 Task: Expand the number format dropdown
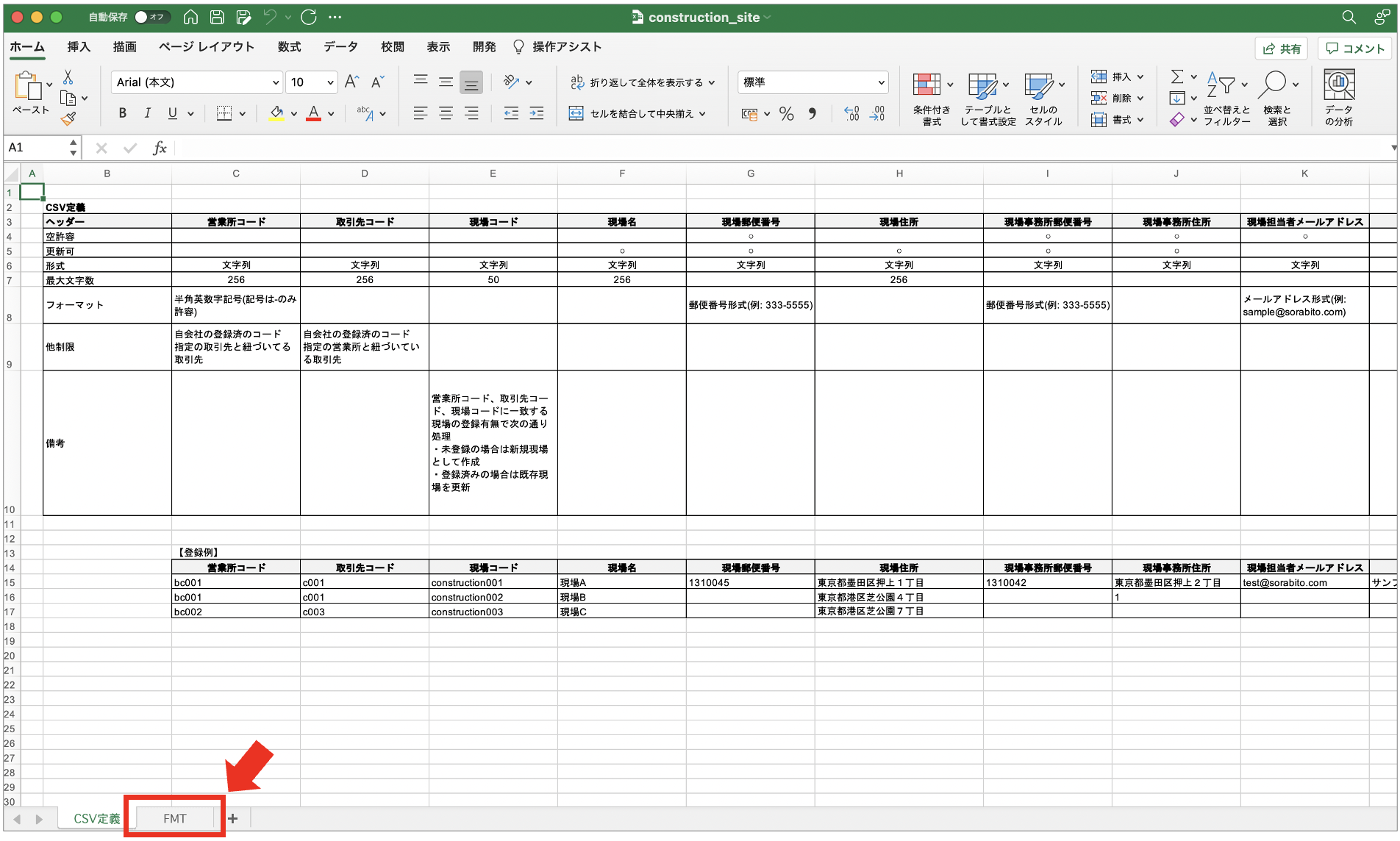[x=881, y=82]
